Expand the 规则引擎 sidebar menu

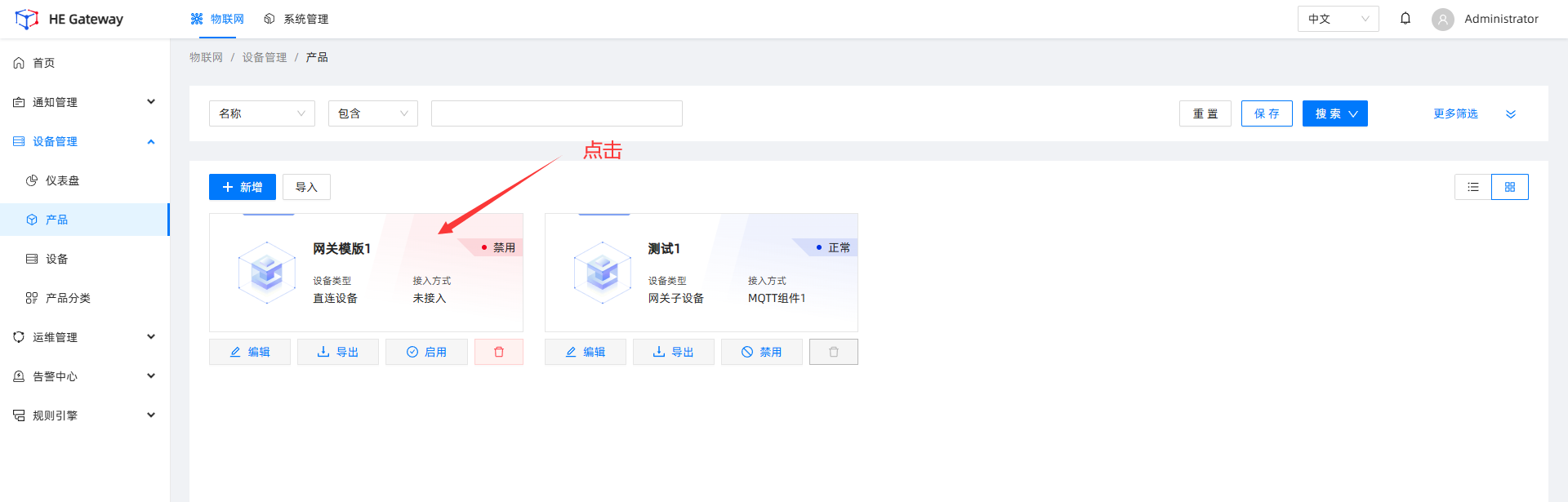[85, 415]
